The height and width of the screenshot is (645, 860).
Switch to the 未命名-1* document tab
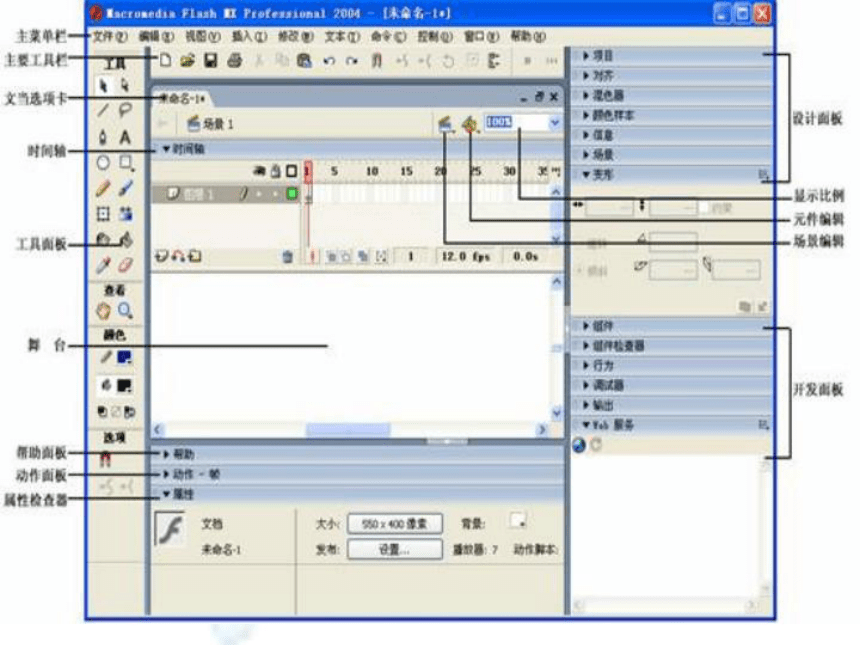[x=182, y=98]
